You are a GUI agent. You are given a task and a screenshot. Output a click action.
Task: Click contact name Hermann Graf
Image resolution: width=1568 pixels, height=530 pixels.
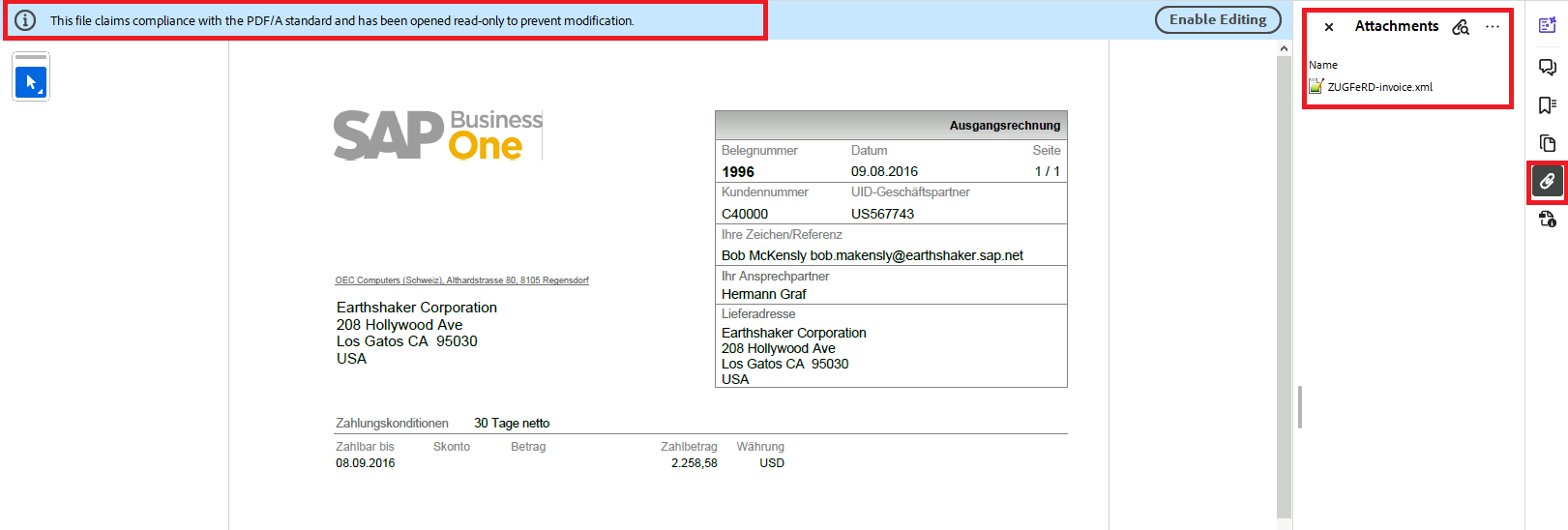tap(763, 294)
